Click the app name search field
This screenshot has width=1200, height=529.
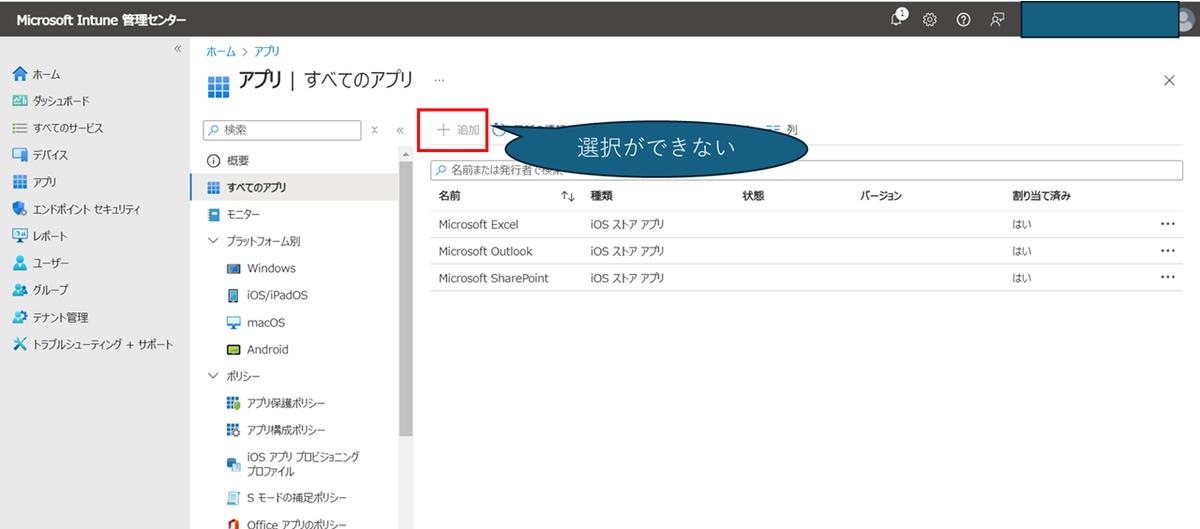tap(806, 170)
